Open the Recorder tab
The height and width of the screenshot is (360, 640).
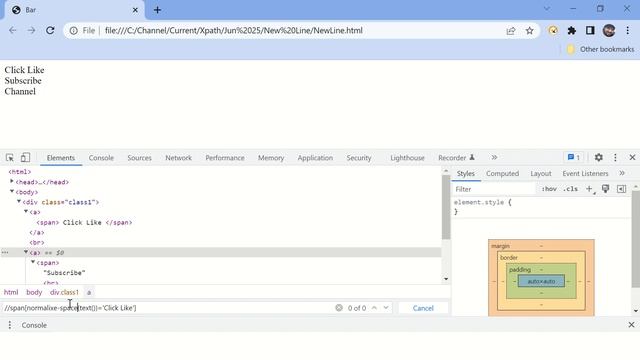456,158
